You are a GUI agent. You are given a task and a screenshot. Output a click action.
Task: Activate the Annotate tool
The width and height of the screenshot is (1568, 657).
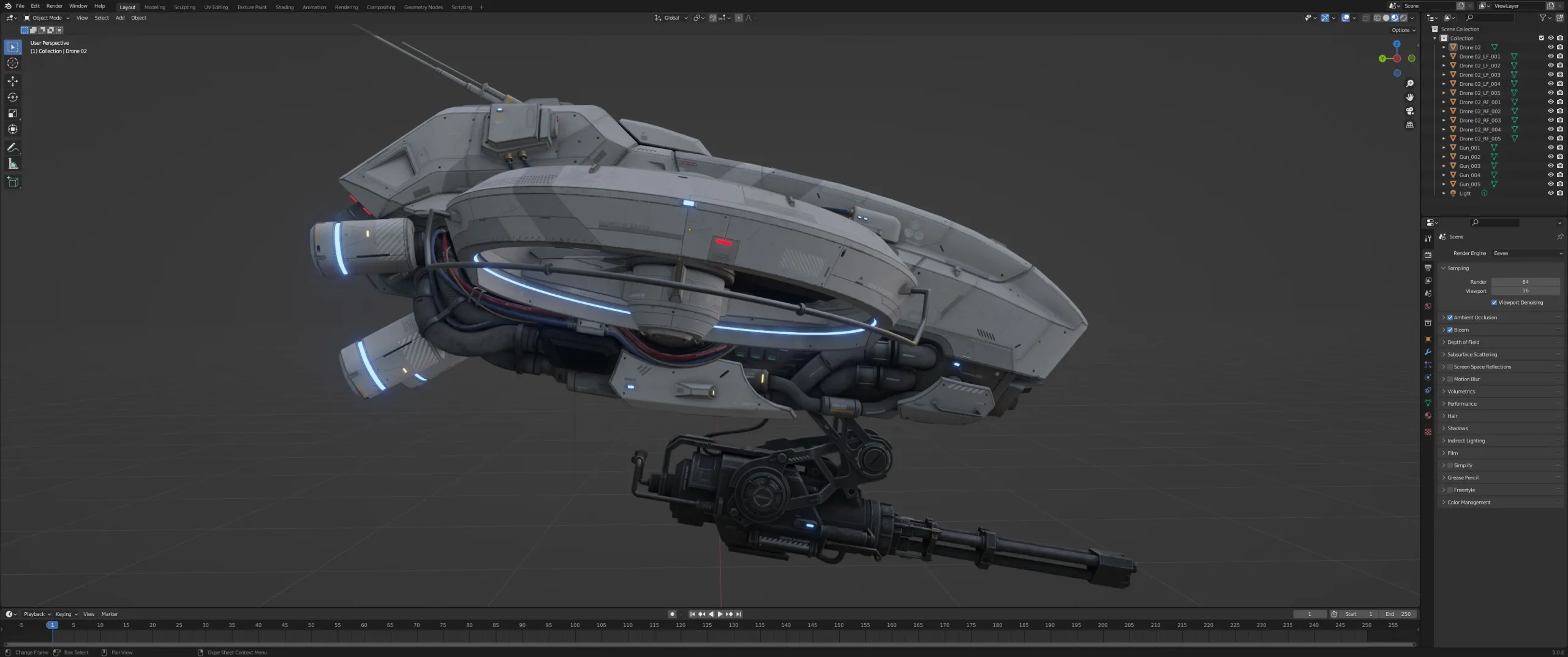[x=12, y=147]
